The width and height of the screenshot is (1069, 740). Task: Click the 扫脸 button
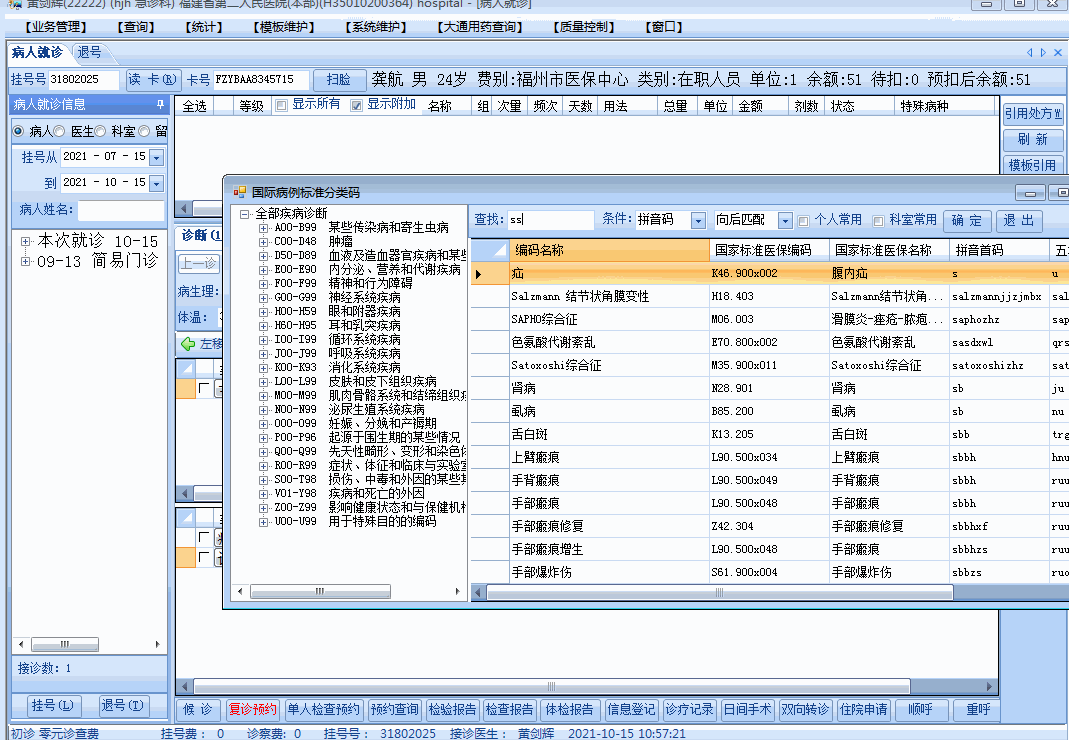click(339, 80)
